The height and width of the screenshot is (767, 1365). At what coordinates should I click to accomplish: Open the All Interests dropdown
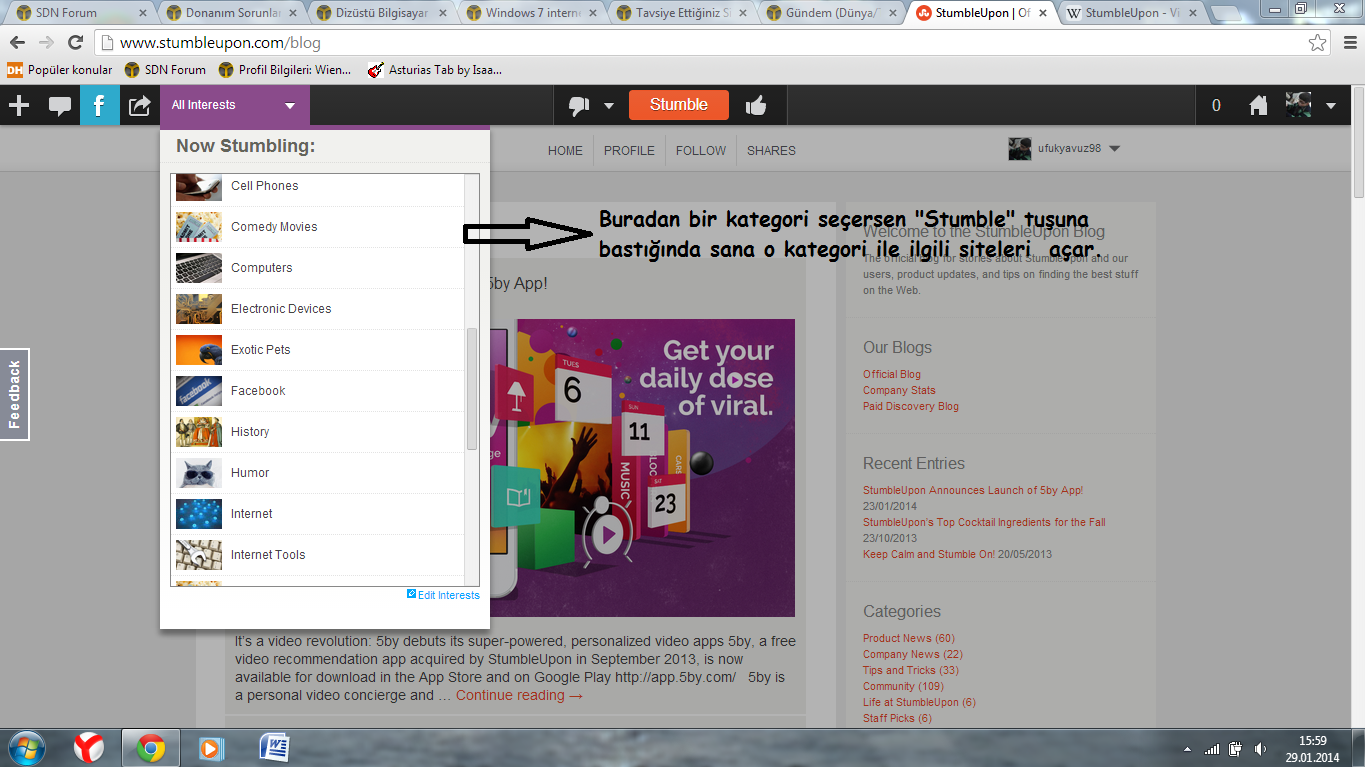coord(235,105)
